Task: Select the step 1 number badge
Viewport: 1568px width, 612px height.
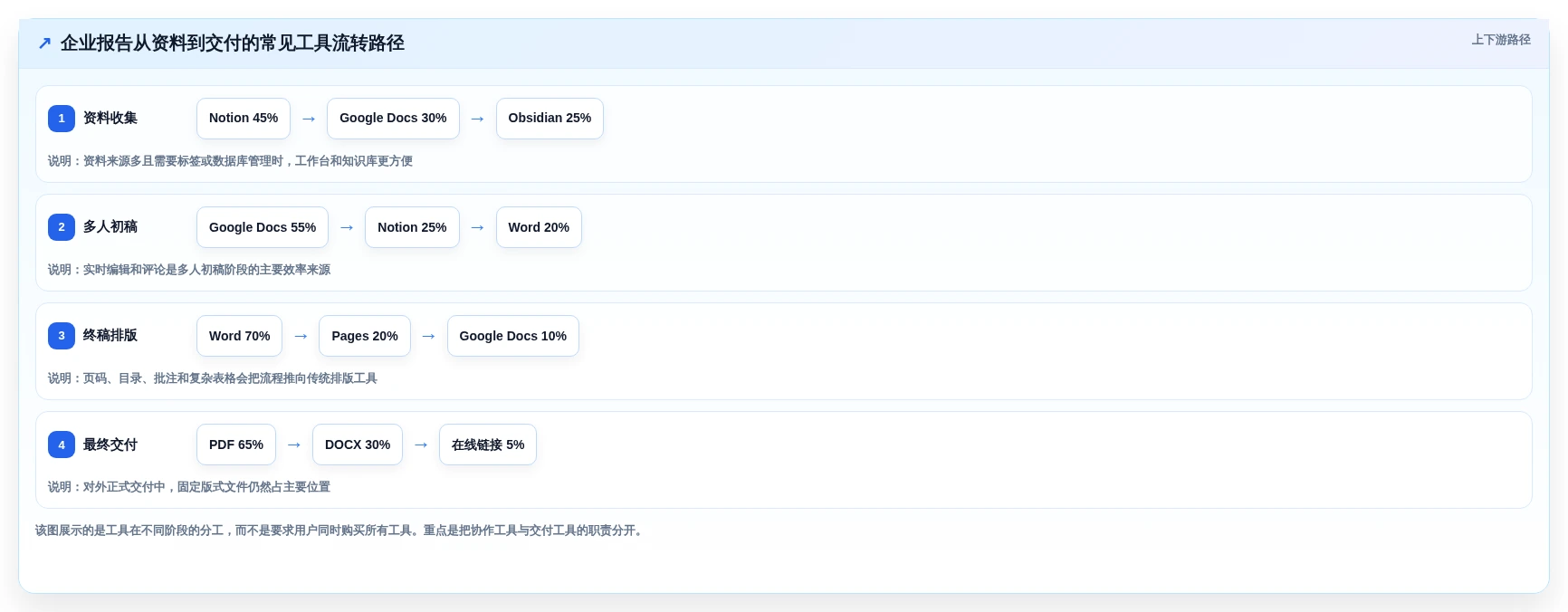Action: click(x=62, y=119)
